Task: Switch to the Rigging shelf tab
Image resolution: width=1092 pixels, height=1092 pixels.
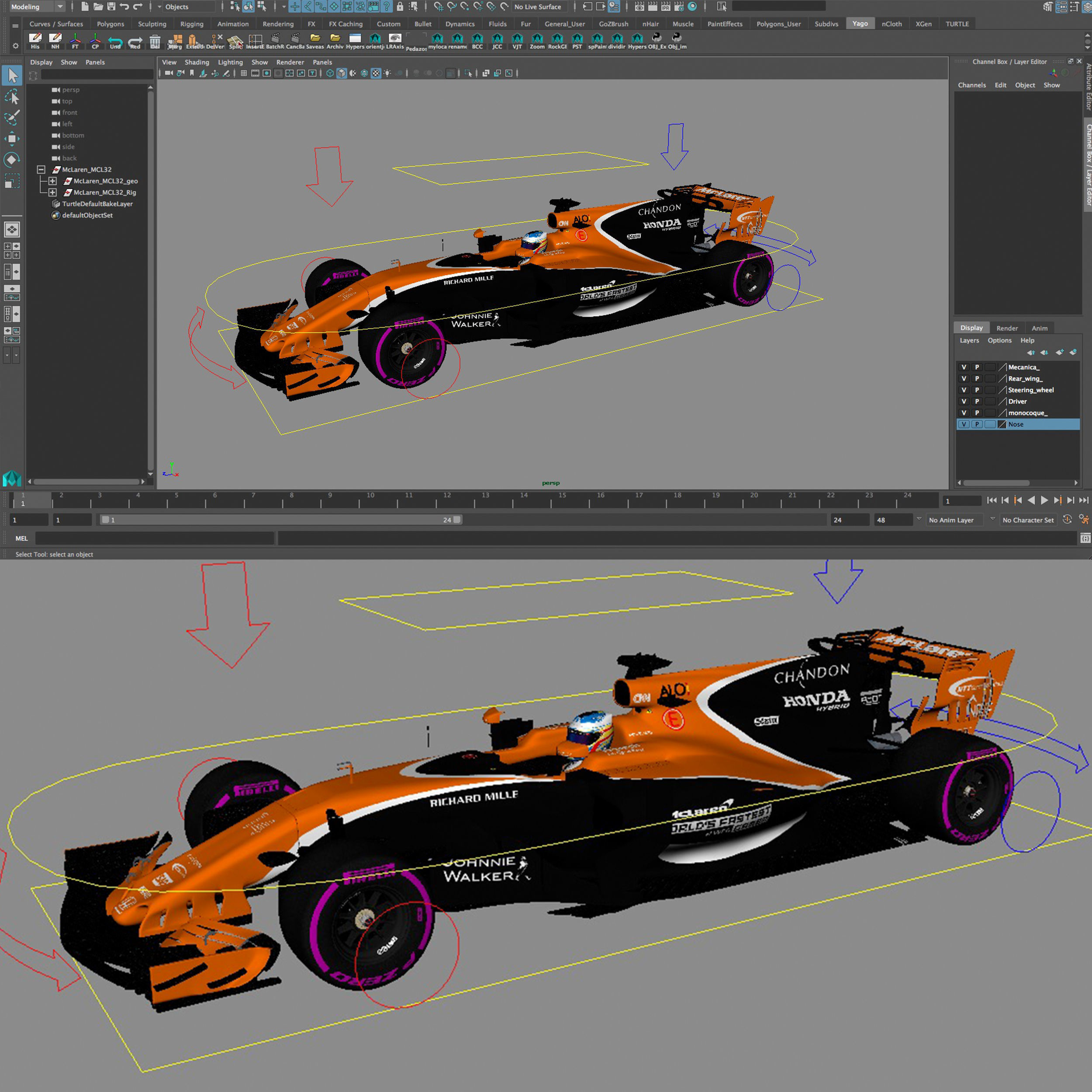Action: click(x=192, y=24)
